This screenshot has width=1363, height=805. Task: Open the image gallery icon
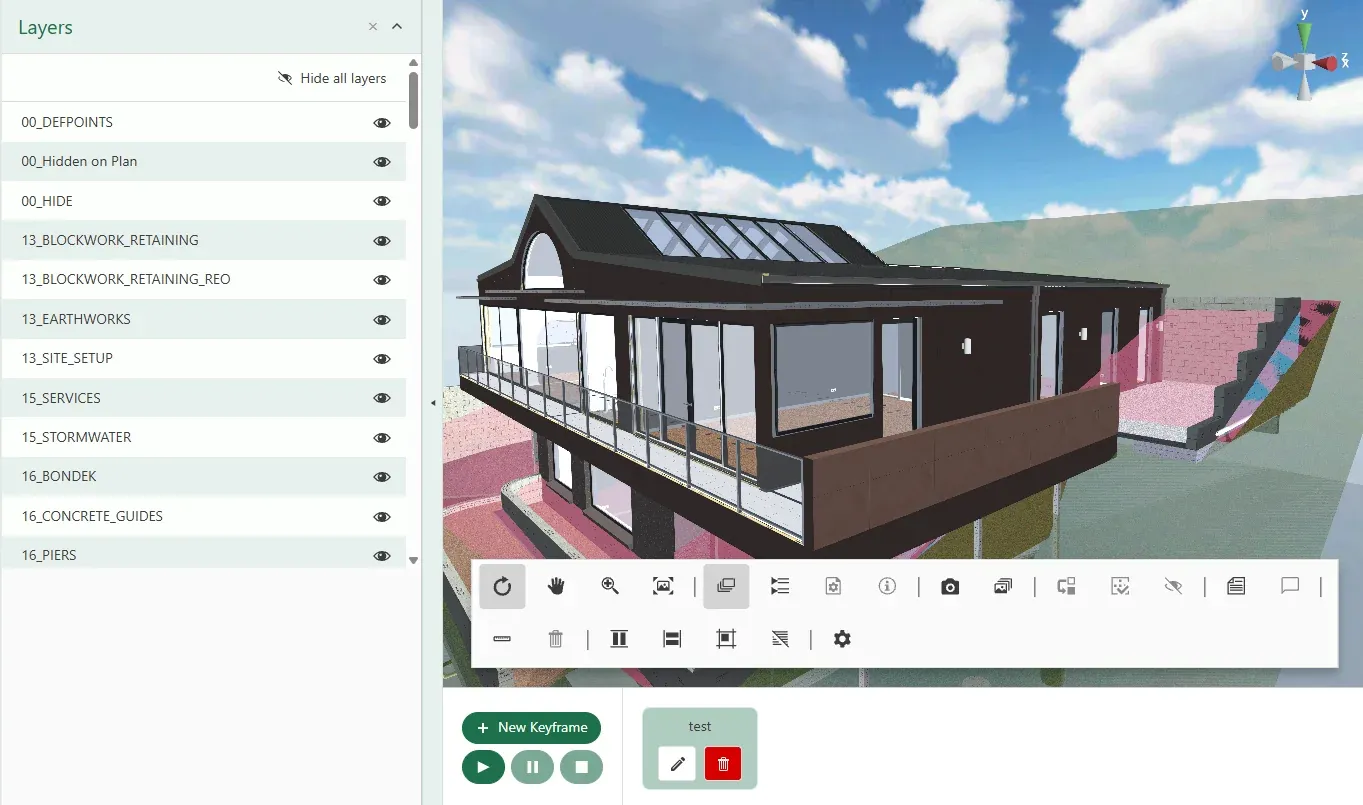click(x=1003, y=587)
